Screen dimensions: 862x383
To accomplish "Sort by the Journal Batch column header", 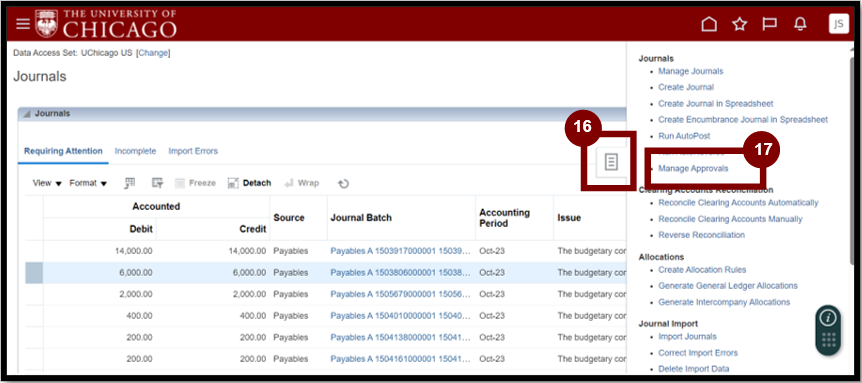I will pos(361,218).
